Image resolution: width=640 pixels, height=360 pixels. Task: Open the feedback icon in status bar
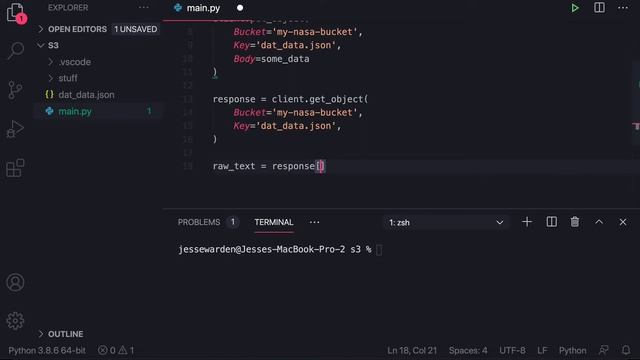604,350
